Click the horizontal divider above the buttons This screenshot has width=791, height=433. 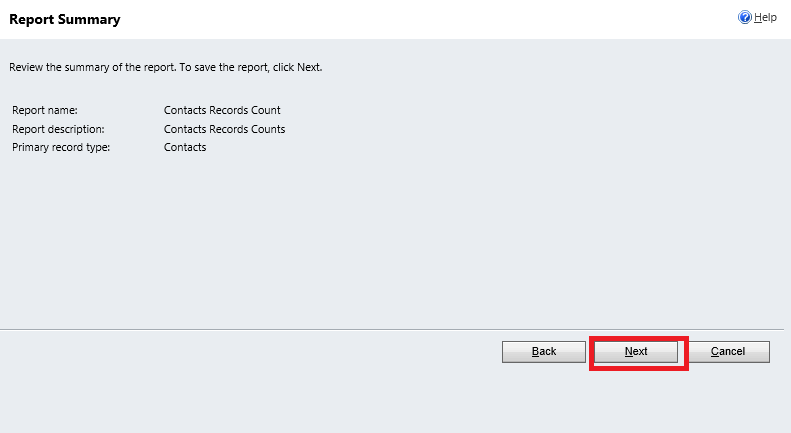[392, 330]
